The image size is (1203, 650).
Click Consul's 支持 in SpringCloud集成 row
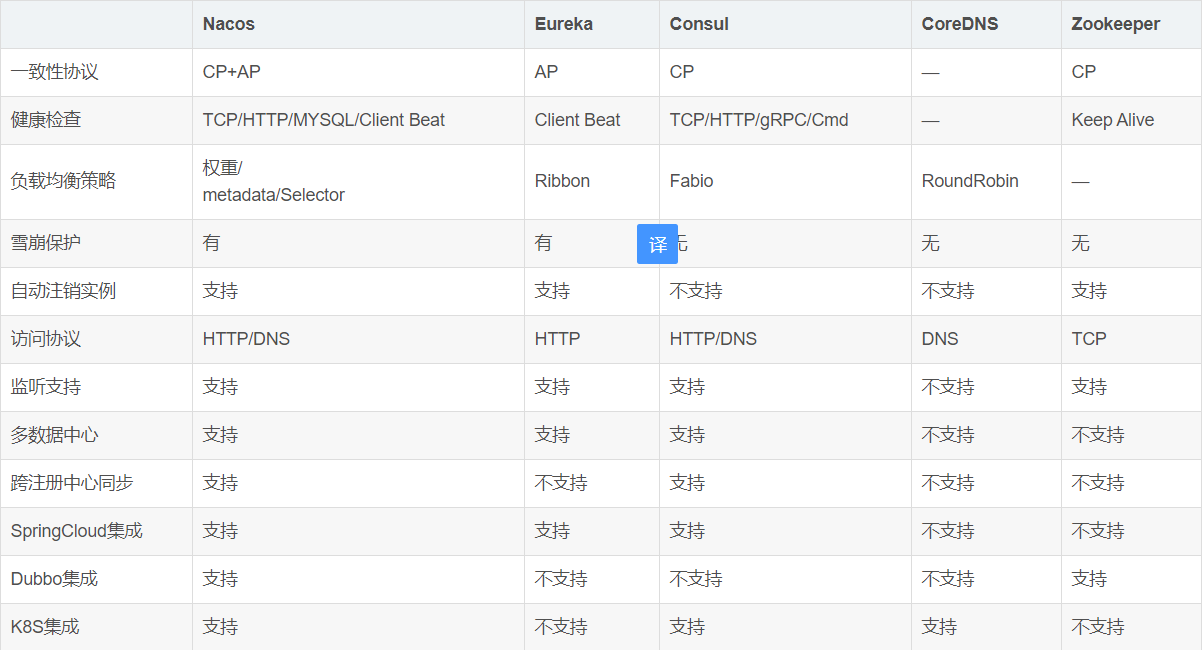(x=688, y=531)
